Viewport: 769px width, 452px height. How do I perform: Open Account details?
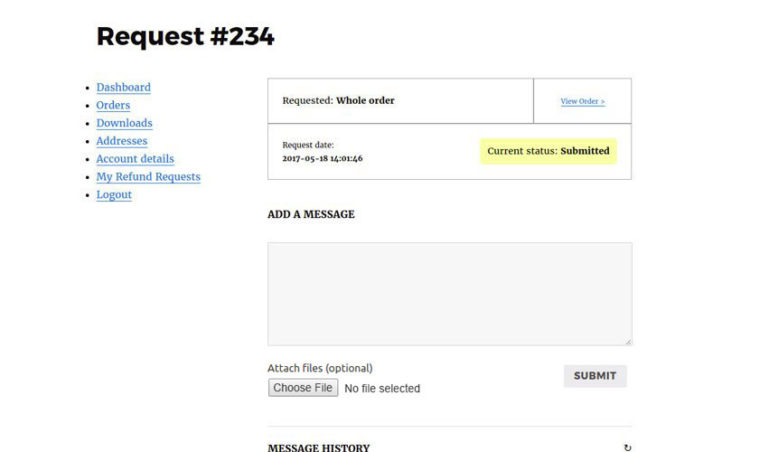tap(135, 159)
